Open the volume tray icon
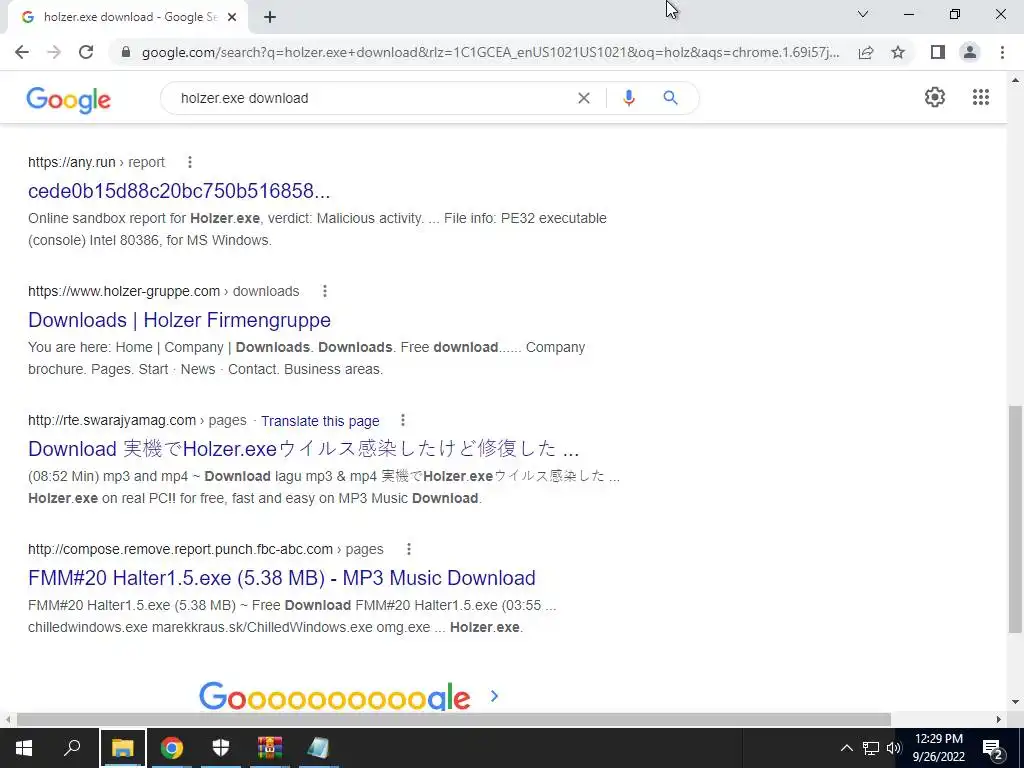The width and height of the screenshot is (1024, 768). coord(894,748)
